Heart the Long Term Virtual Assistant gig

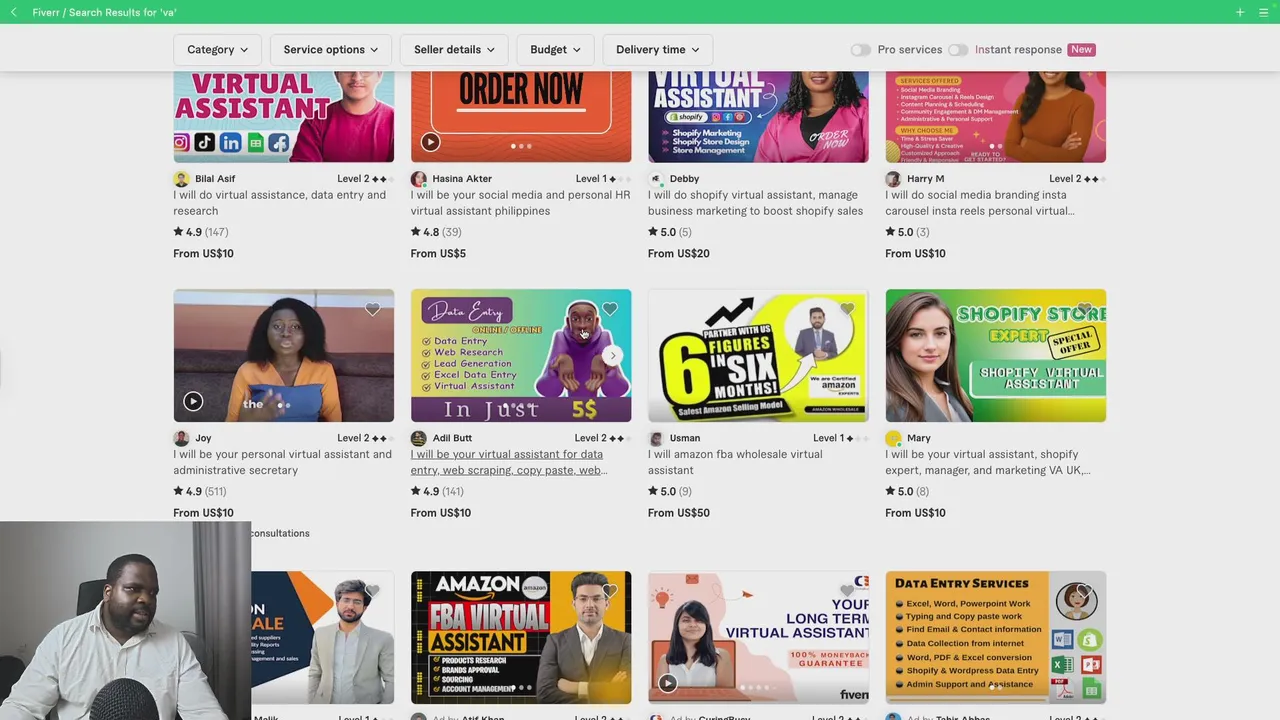coord(847,591)
